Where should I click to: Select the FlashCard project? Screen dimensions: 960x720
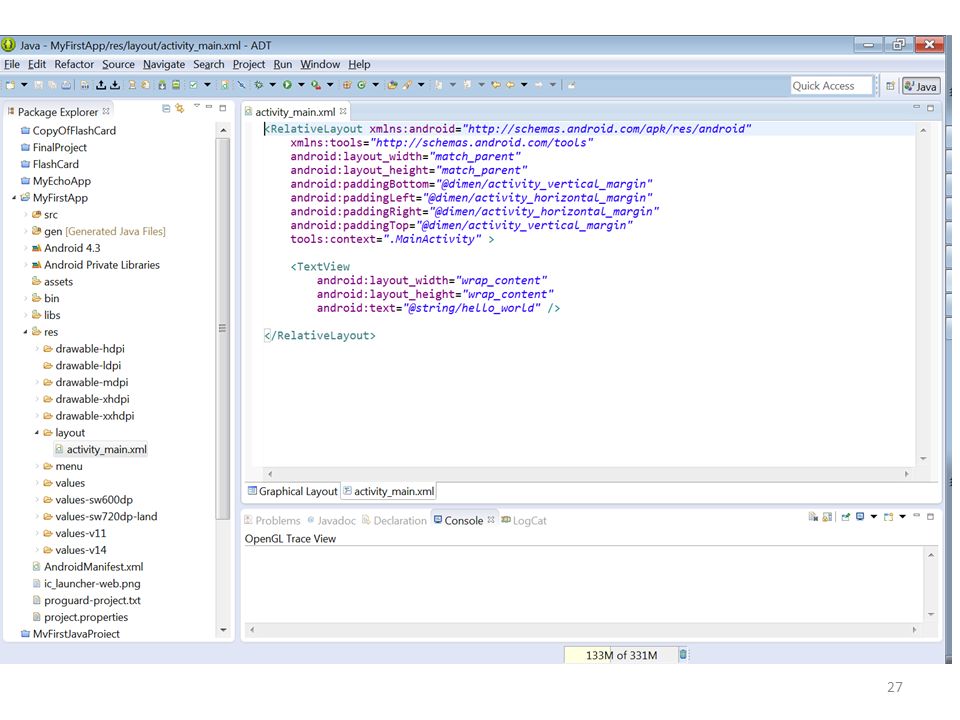[x=56, y=164]
